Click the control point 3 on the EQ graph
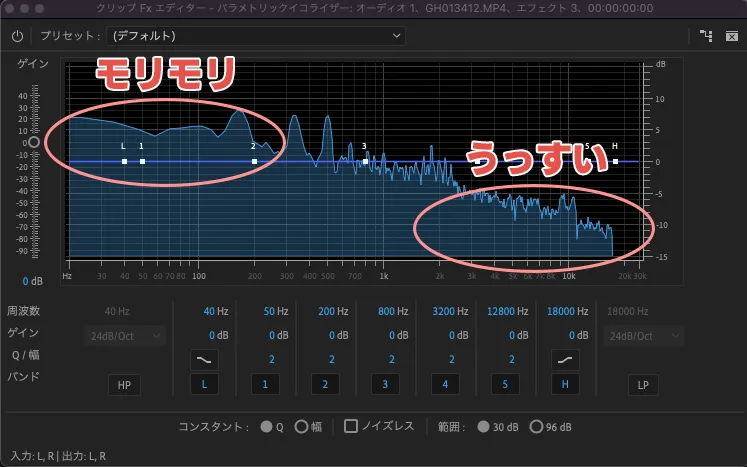Screen dimensions: 747x467 pos(365,161)
